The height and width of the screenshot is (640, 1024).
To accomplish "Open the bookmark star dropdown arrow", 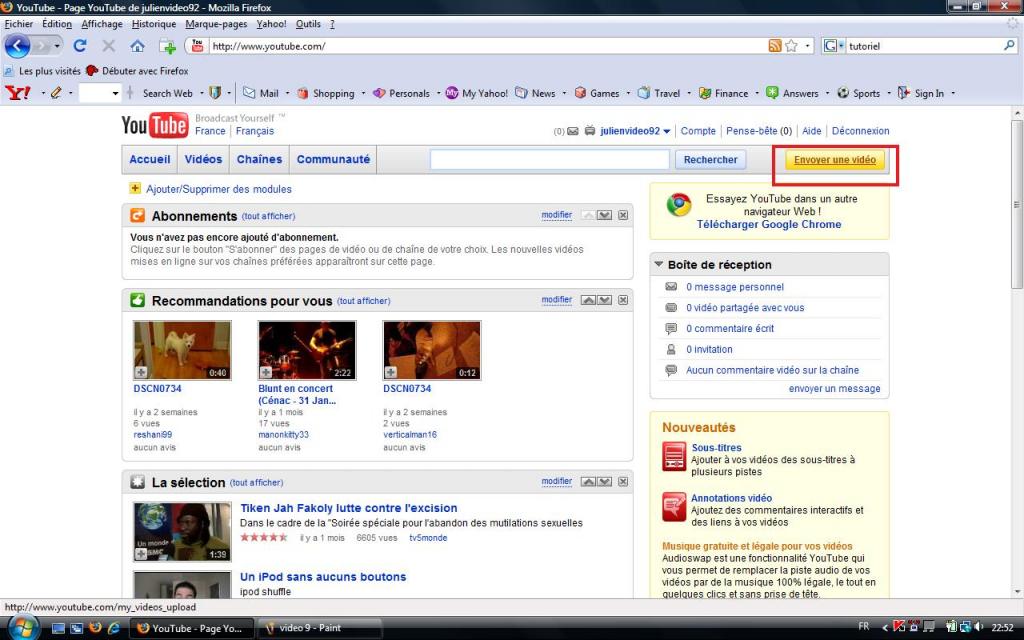I will point(807,46).
